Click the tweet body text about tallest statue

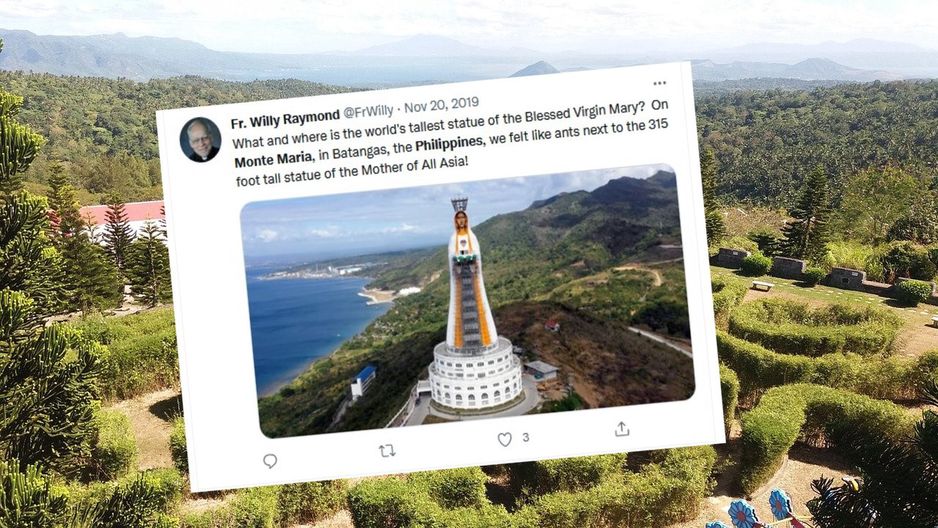452,143
